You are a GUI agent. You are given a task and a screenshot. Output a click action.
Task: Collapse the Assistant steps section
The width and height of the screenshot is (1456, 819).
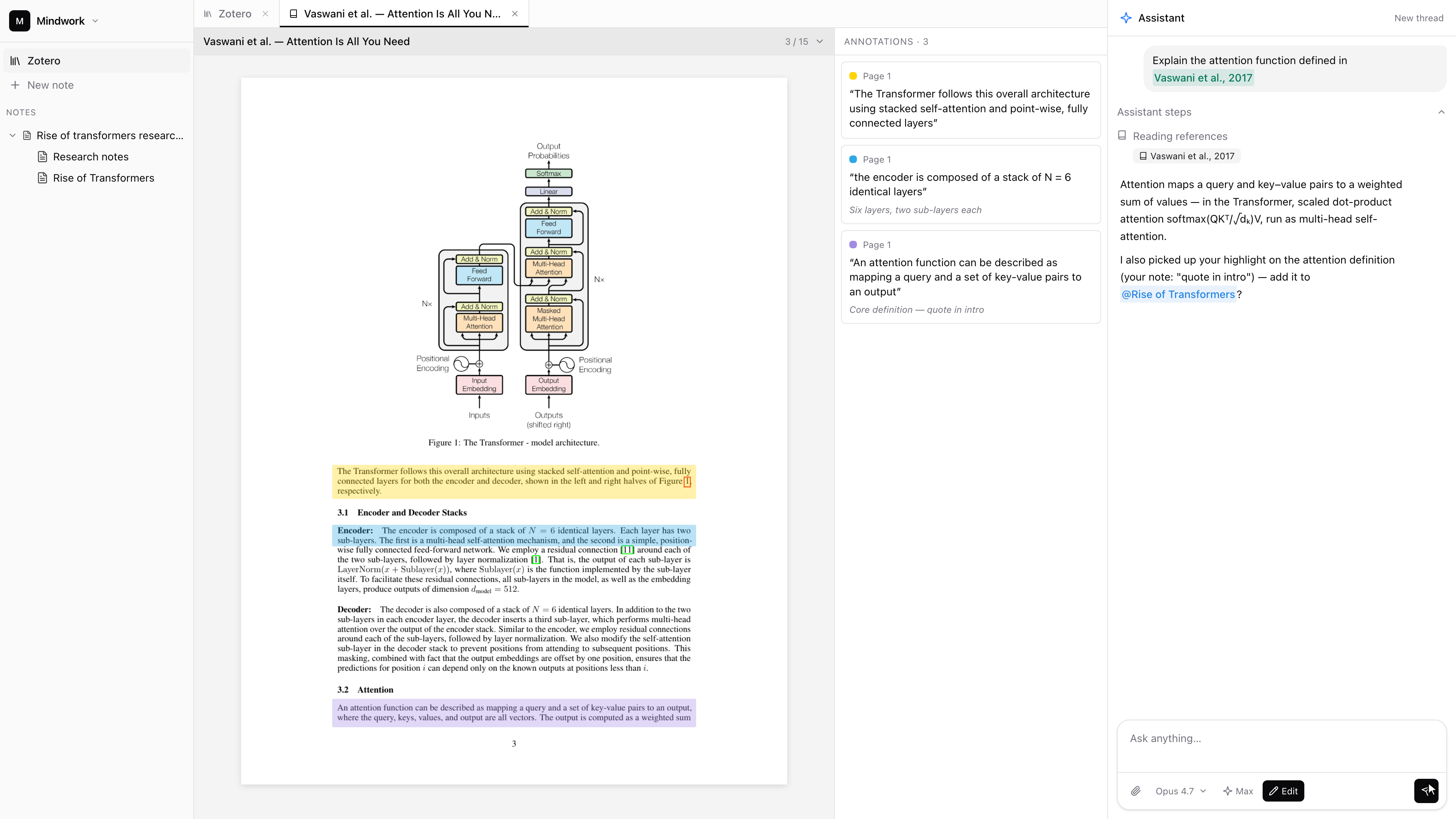tap(1441, 112)
